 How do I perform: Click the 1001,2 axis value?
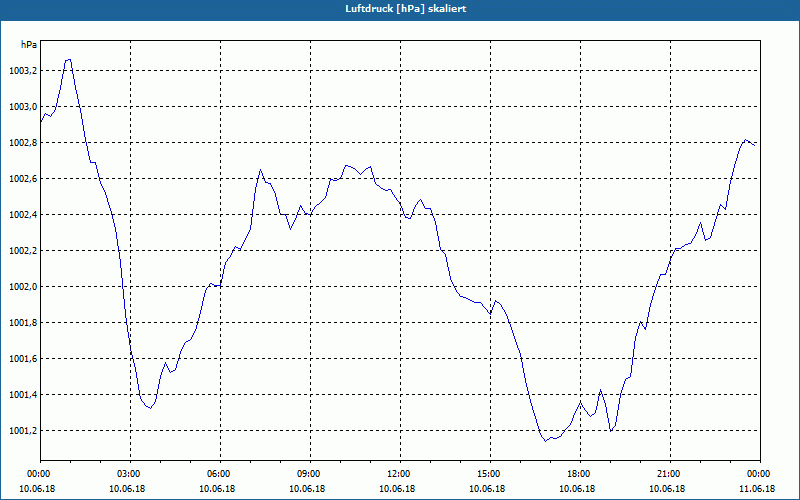[x=23, y=431]
